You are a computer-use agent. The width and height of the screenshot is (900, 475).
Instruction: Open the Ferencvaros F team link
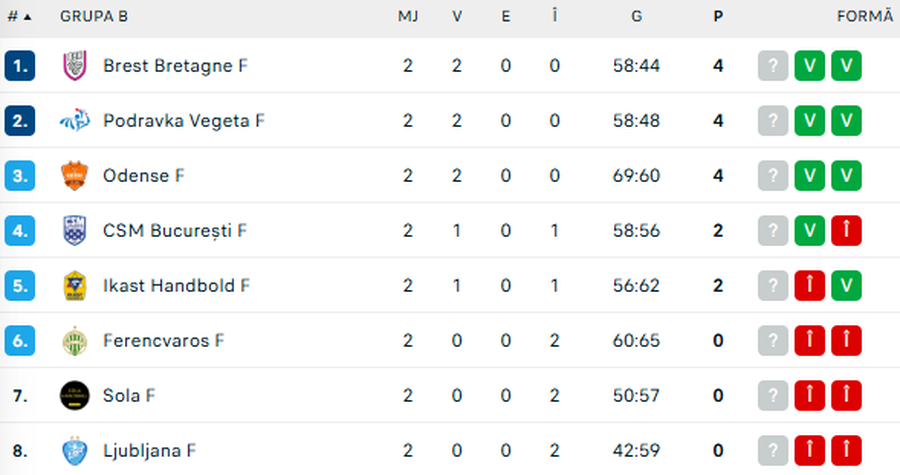[x=163, y=341]
